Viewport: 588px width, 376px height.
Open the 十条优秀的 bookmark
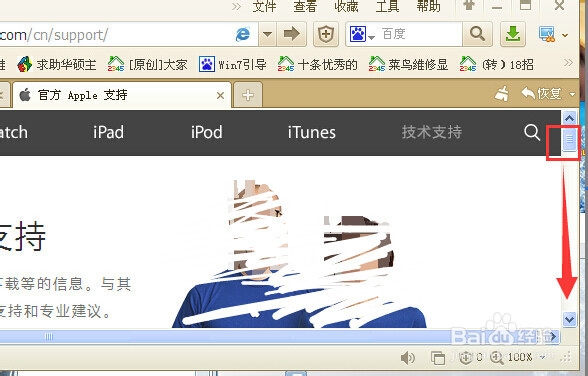pyautogui.click(x=317, y=64)
